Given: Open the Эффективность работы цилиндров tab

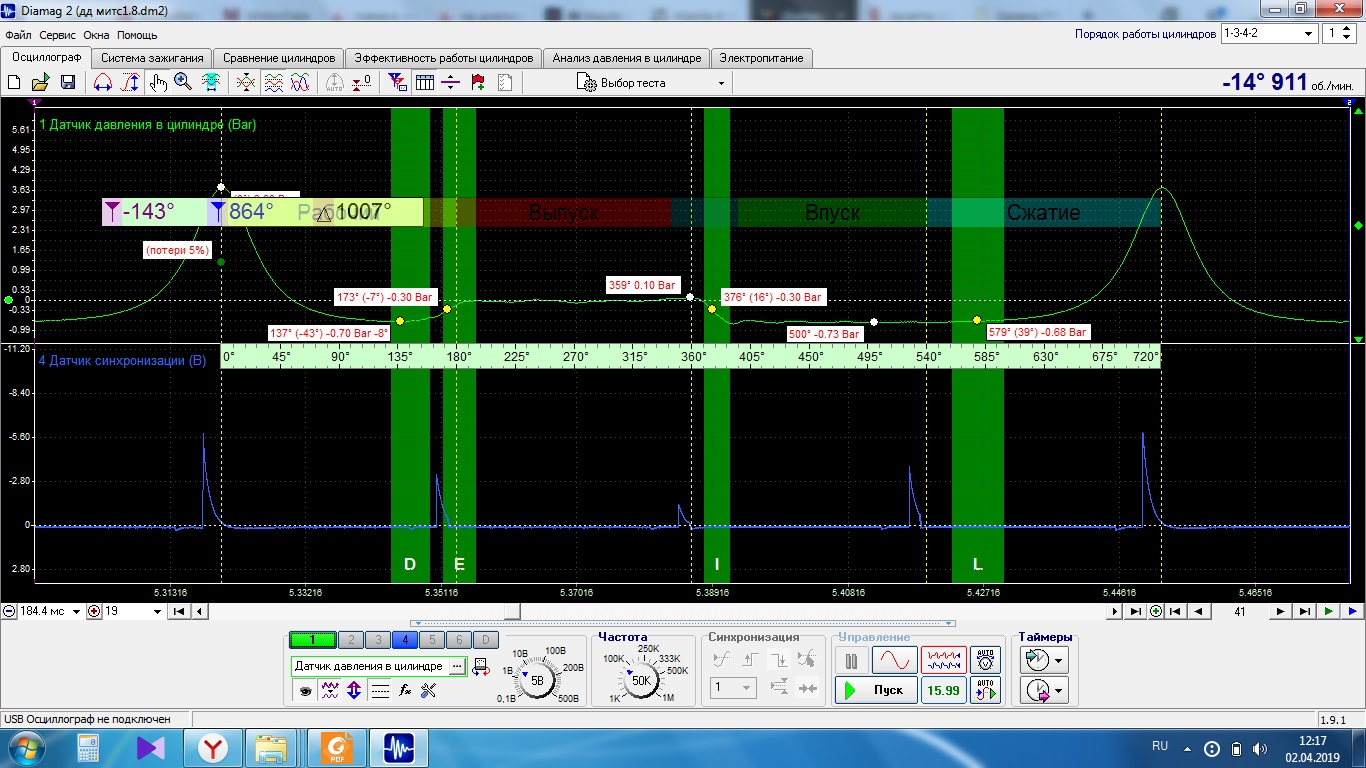Looking at the screenshot, I should [x=445, y=58].
